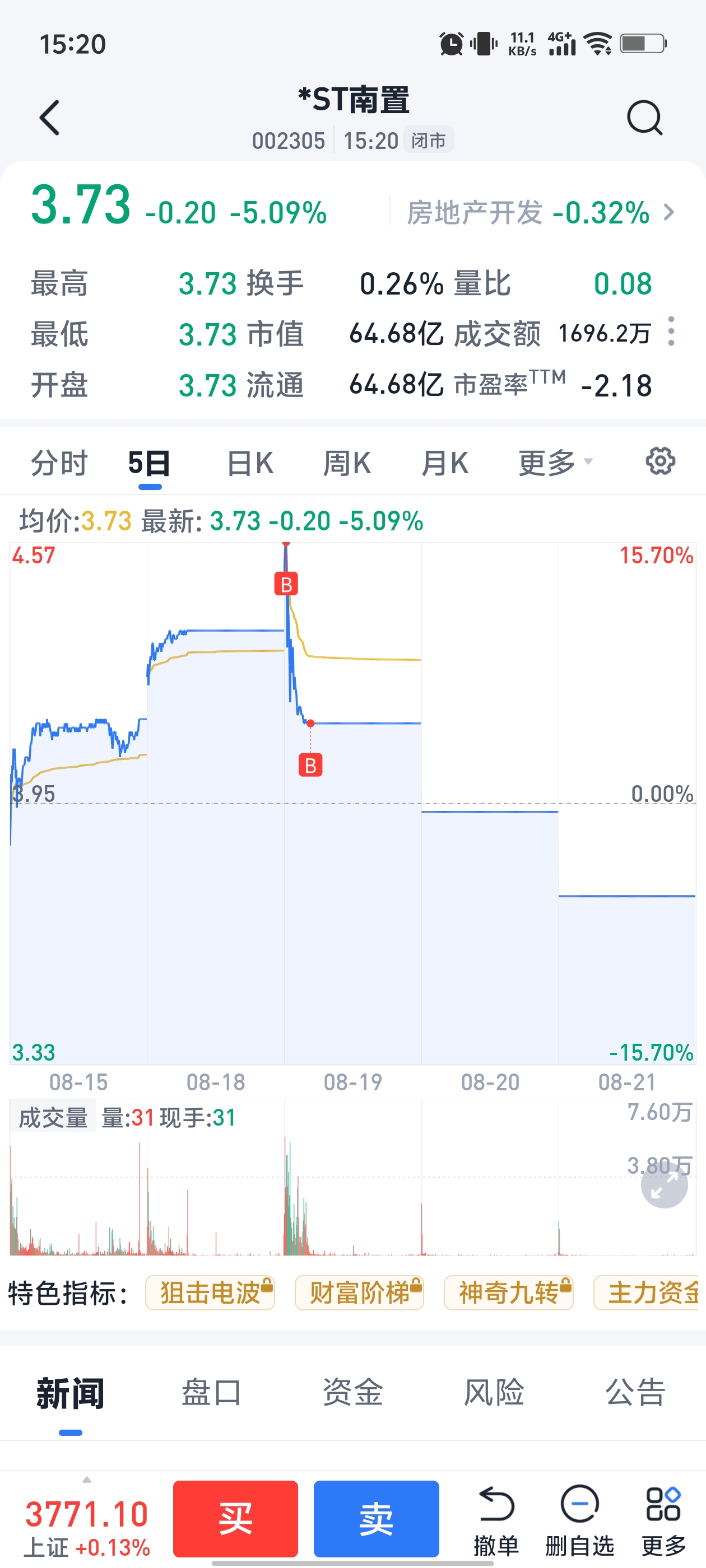Open chart settings gear icon
Image resolution: width=706 pixels, height=1568 pixels.
[660, 461]
